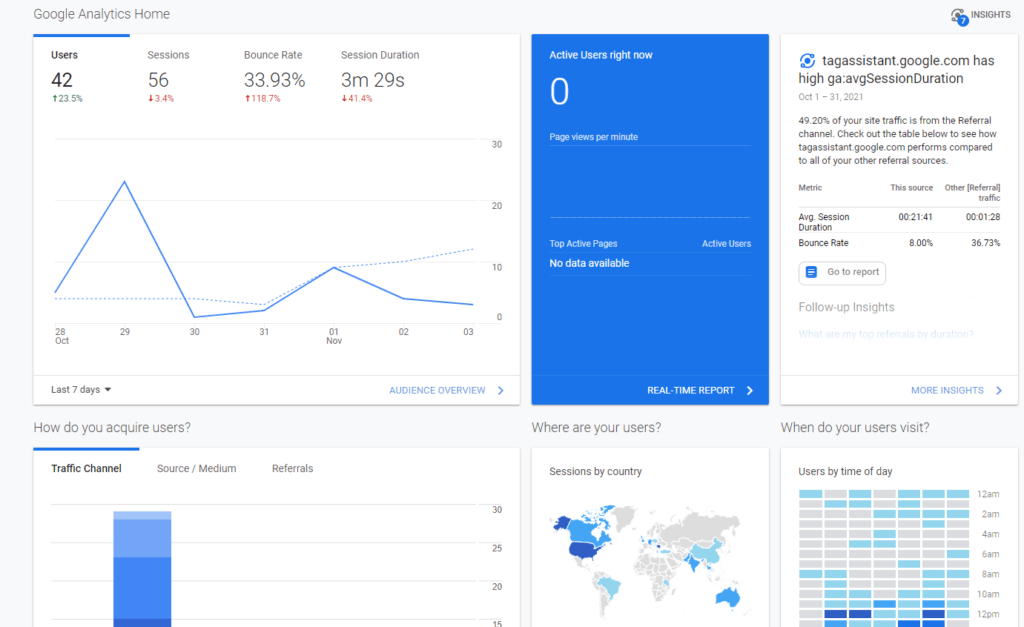
Task: Click the Active Users right now count 0
Action: [x=559, y=91]
